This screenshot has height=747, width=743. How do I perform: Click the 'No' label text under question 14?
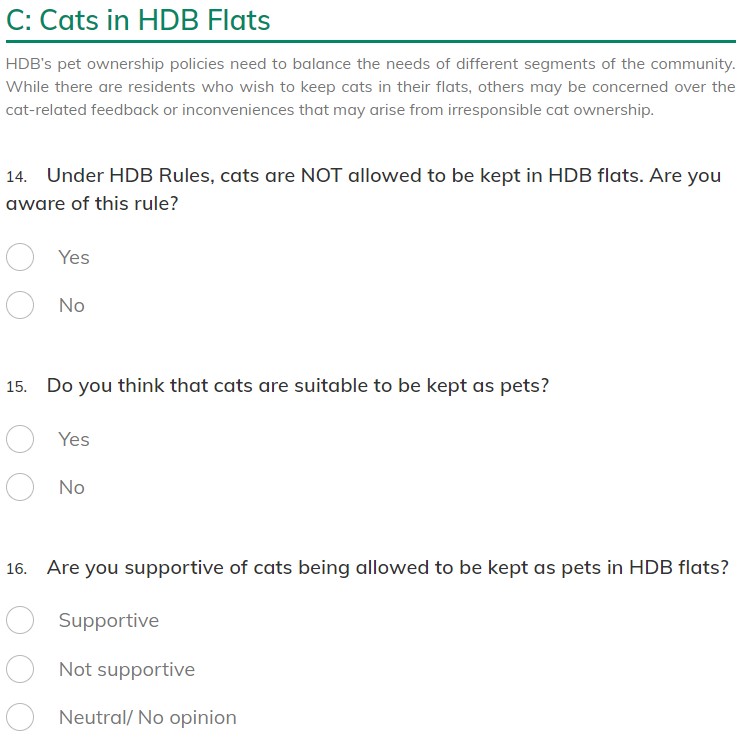point(72,305)
